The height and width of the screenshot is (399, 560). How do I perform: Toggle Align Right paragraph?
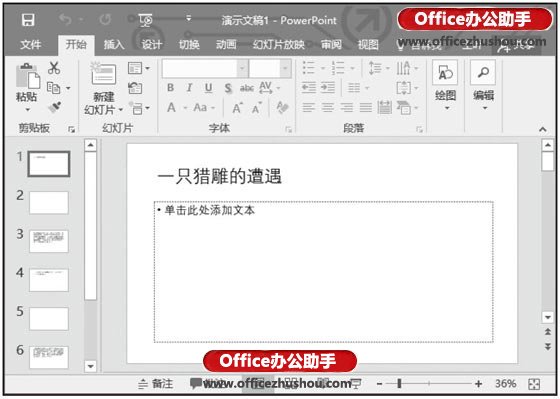coord(346,108)
